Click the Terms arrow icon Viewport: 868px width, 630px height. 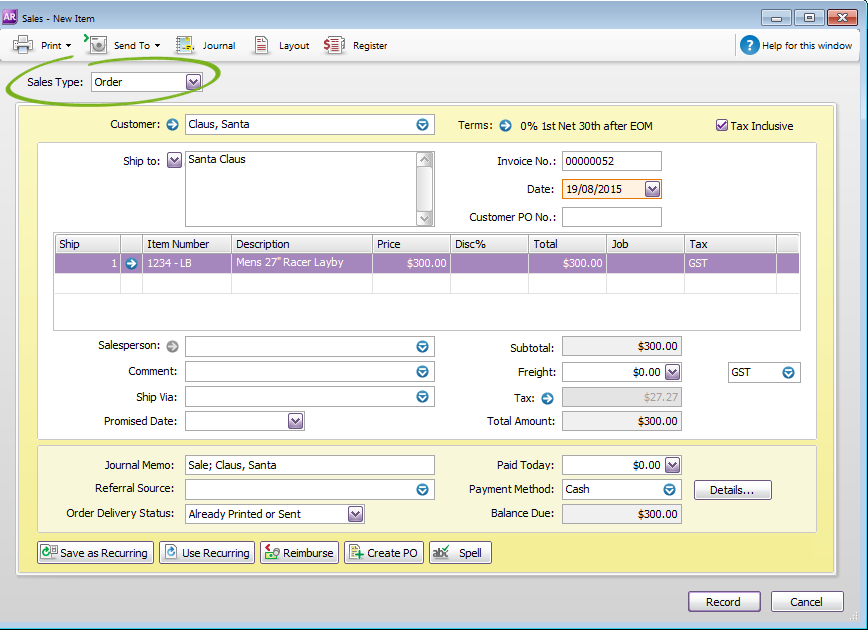[505, 125]
